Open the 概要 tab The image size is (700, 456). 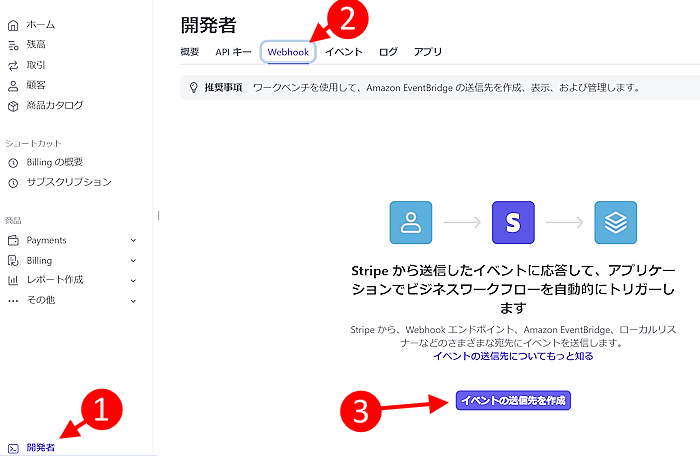tap(190, 52)
